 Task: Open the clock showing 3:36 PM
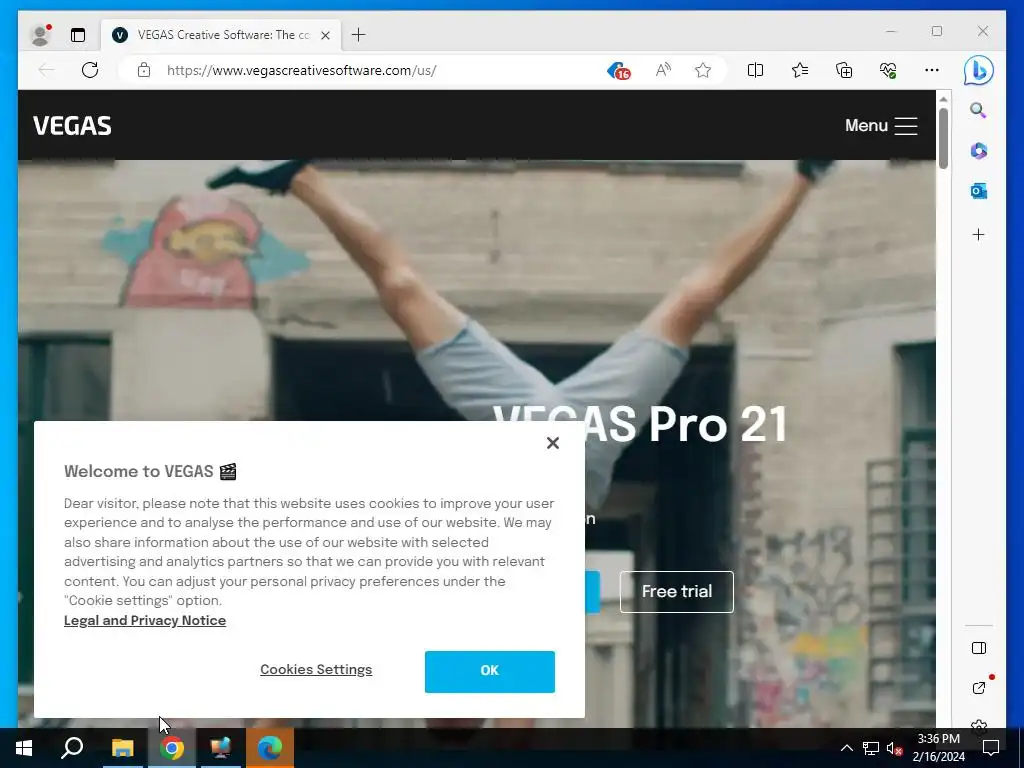pos(938,748)
